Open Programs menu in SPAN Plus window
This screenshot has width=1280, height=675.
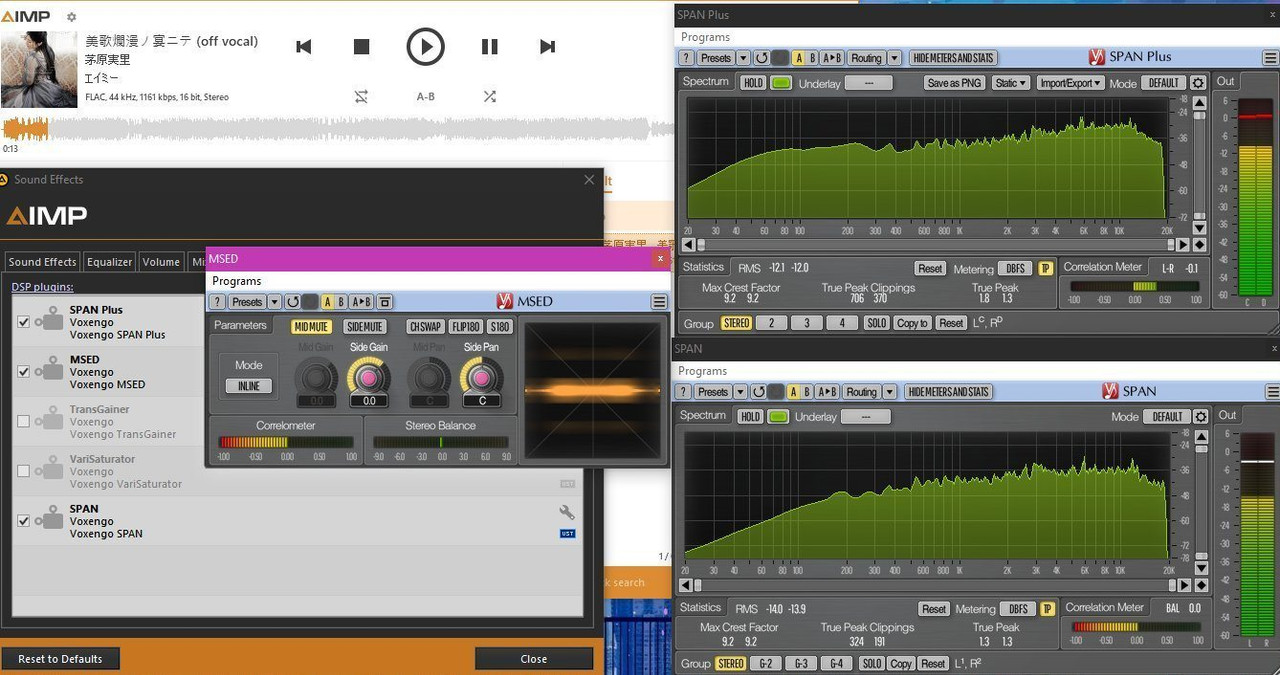point(705,37)
